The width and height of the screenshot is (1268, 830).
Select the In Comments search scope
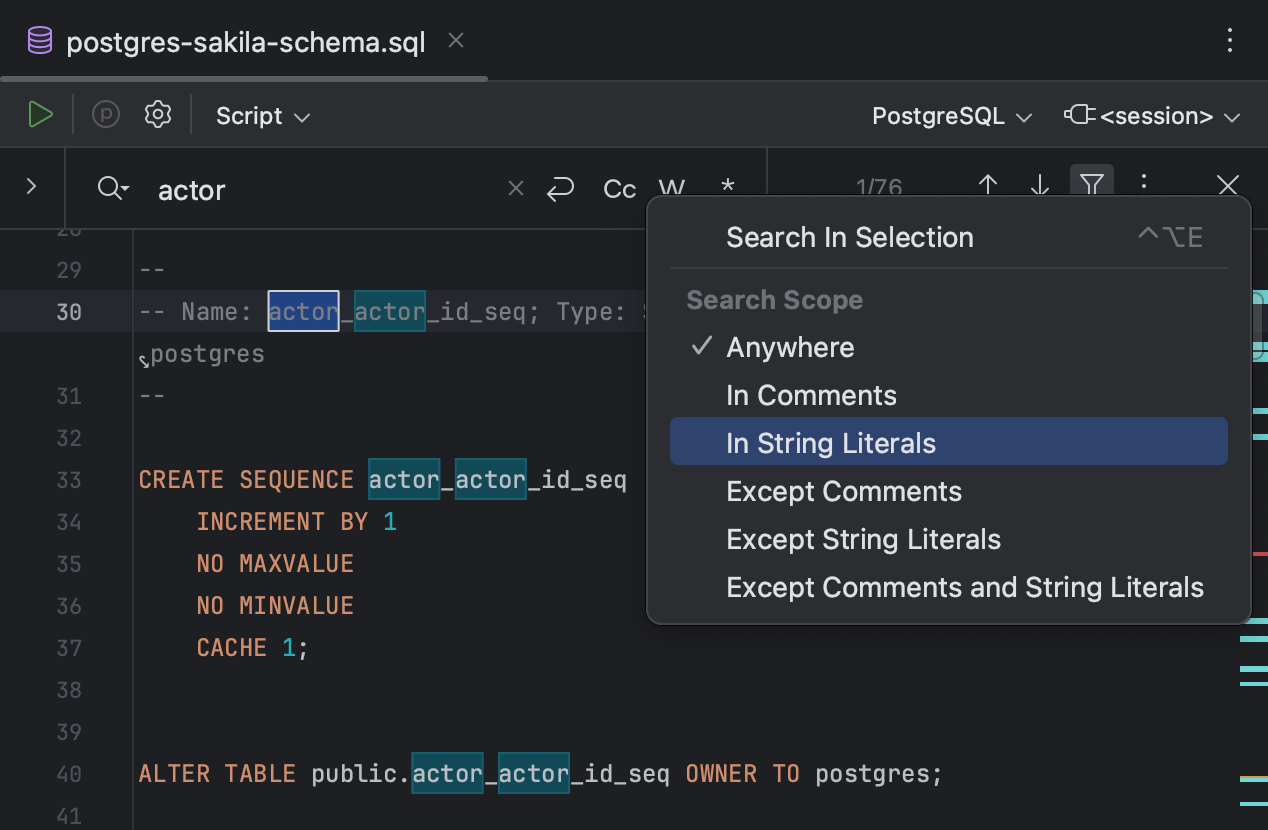811,395
